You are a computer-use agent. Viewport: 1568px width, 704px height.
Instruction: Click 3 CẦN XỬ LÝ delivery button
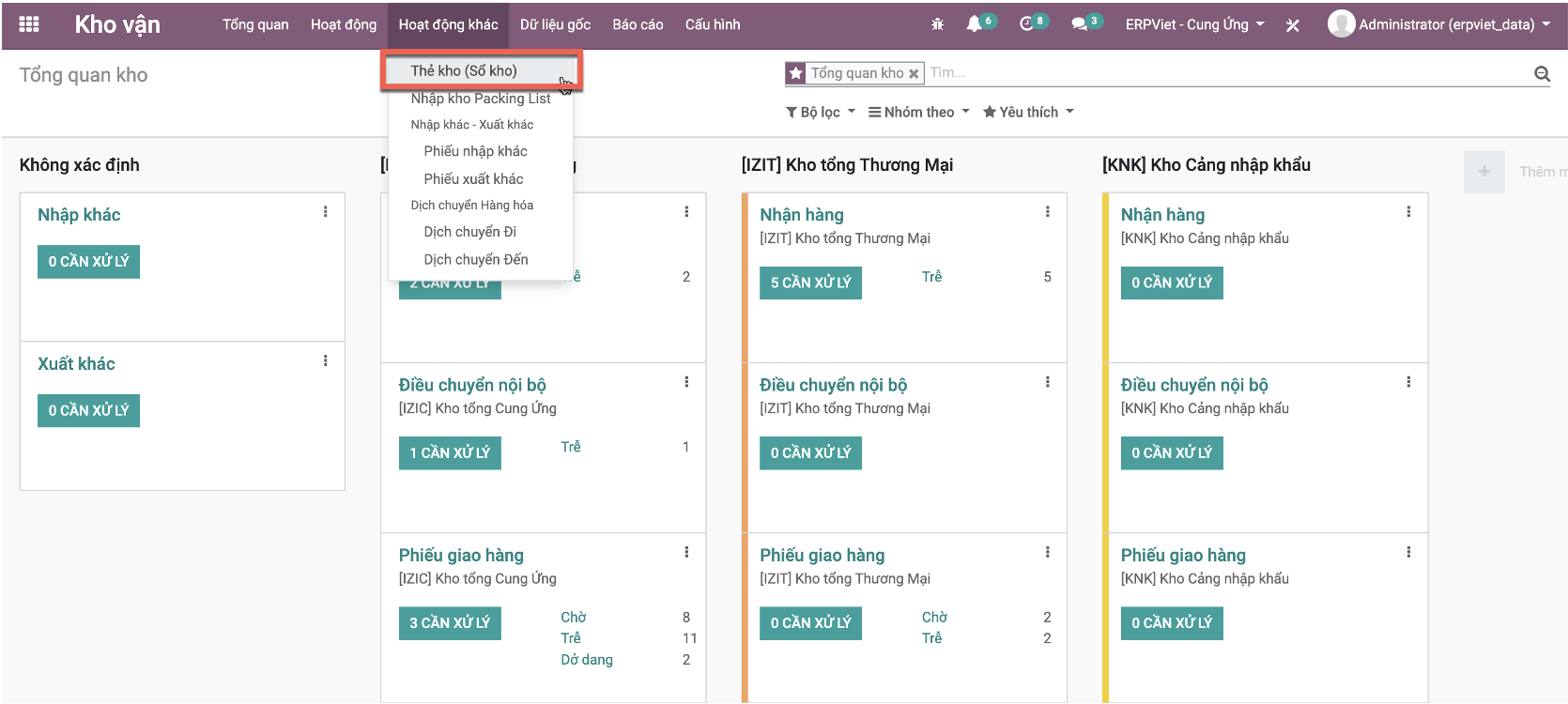point(450,623)
